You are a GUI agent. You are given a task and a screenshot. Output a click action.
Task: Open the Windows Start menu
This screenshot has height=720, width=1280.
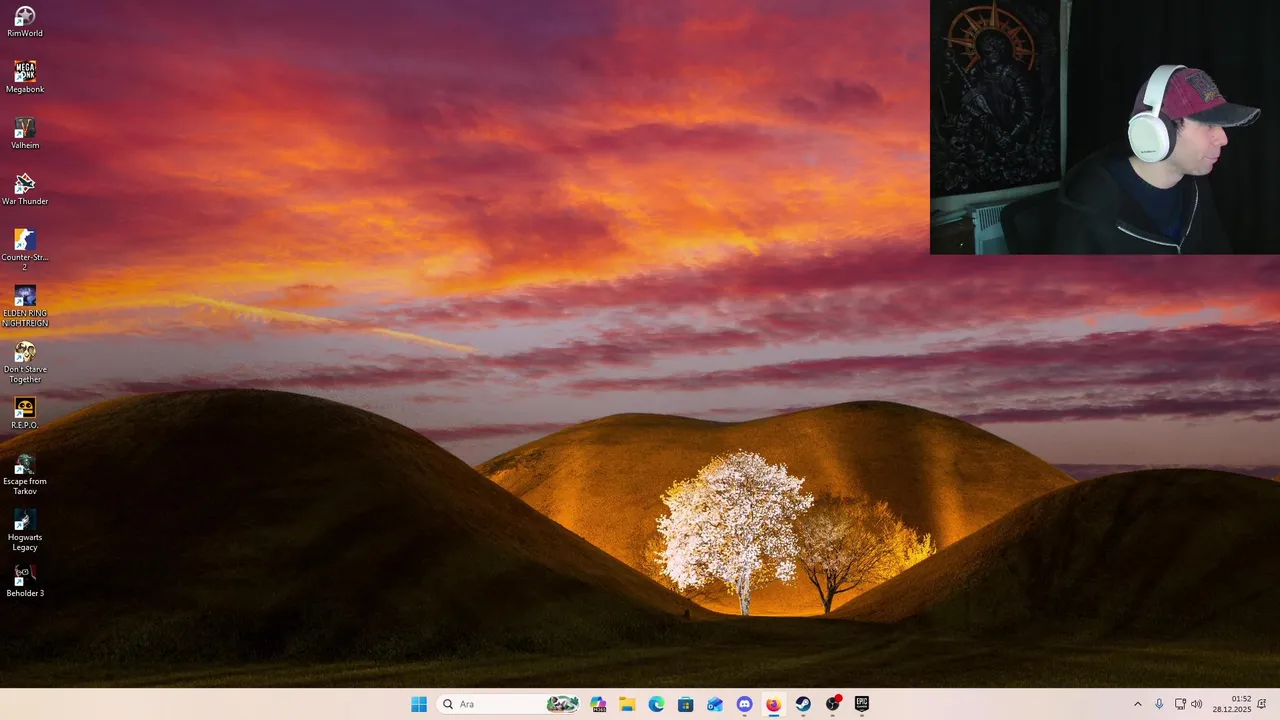pos(419,704)
